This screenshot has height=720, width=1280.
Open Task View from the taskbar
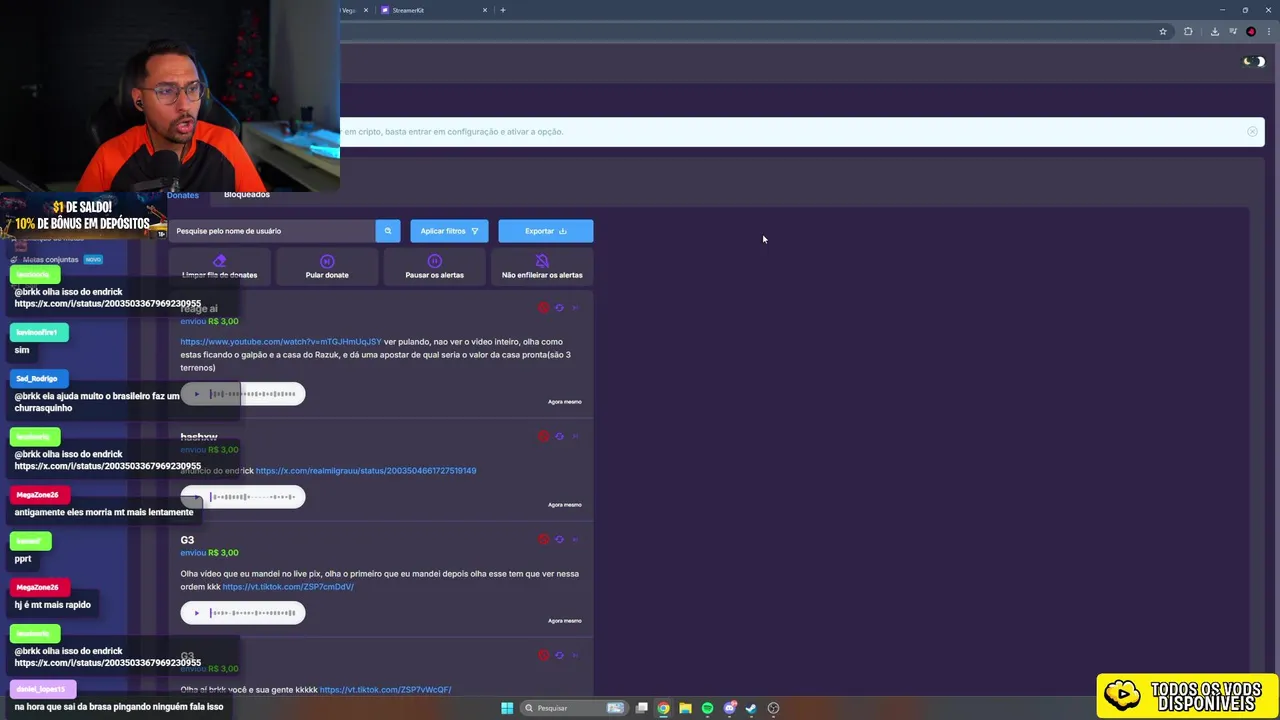coord(642,708)
